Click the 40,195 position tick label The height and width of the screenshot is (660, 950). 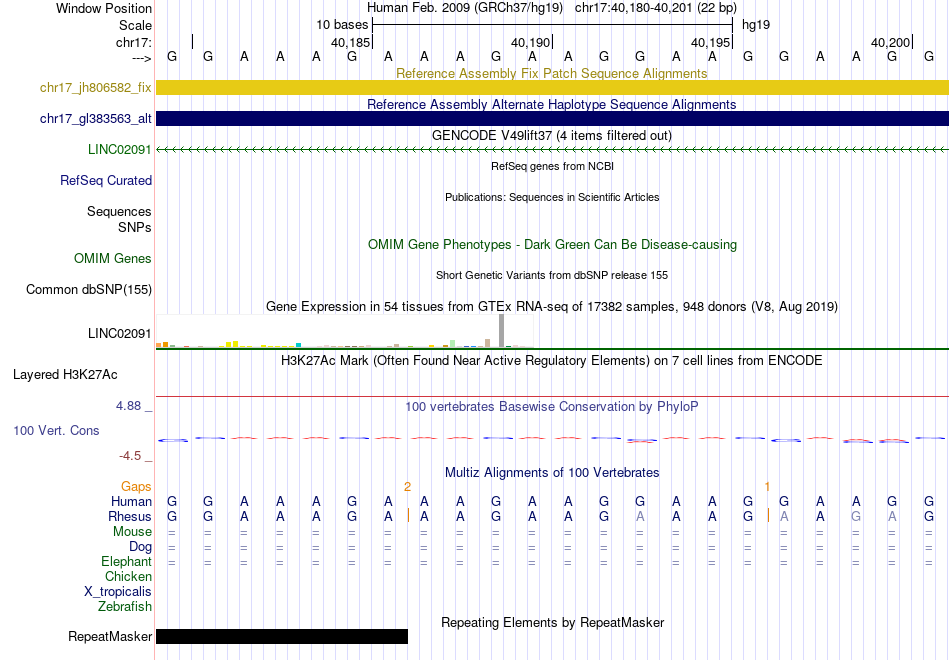710,42
